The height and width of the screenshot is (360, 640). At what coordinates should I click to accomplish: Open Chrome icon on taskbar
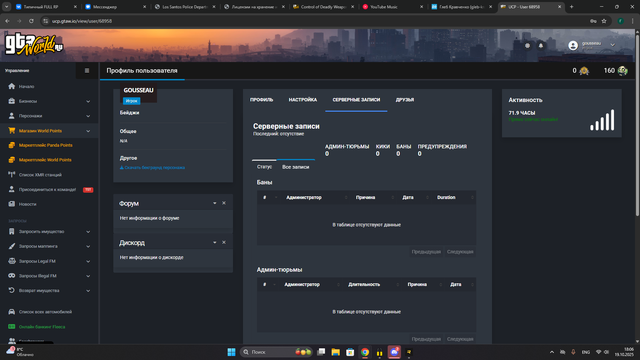click(x=365, y=352)
